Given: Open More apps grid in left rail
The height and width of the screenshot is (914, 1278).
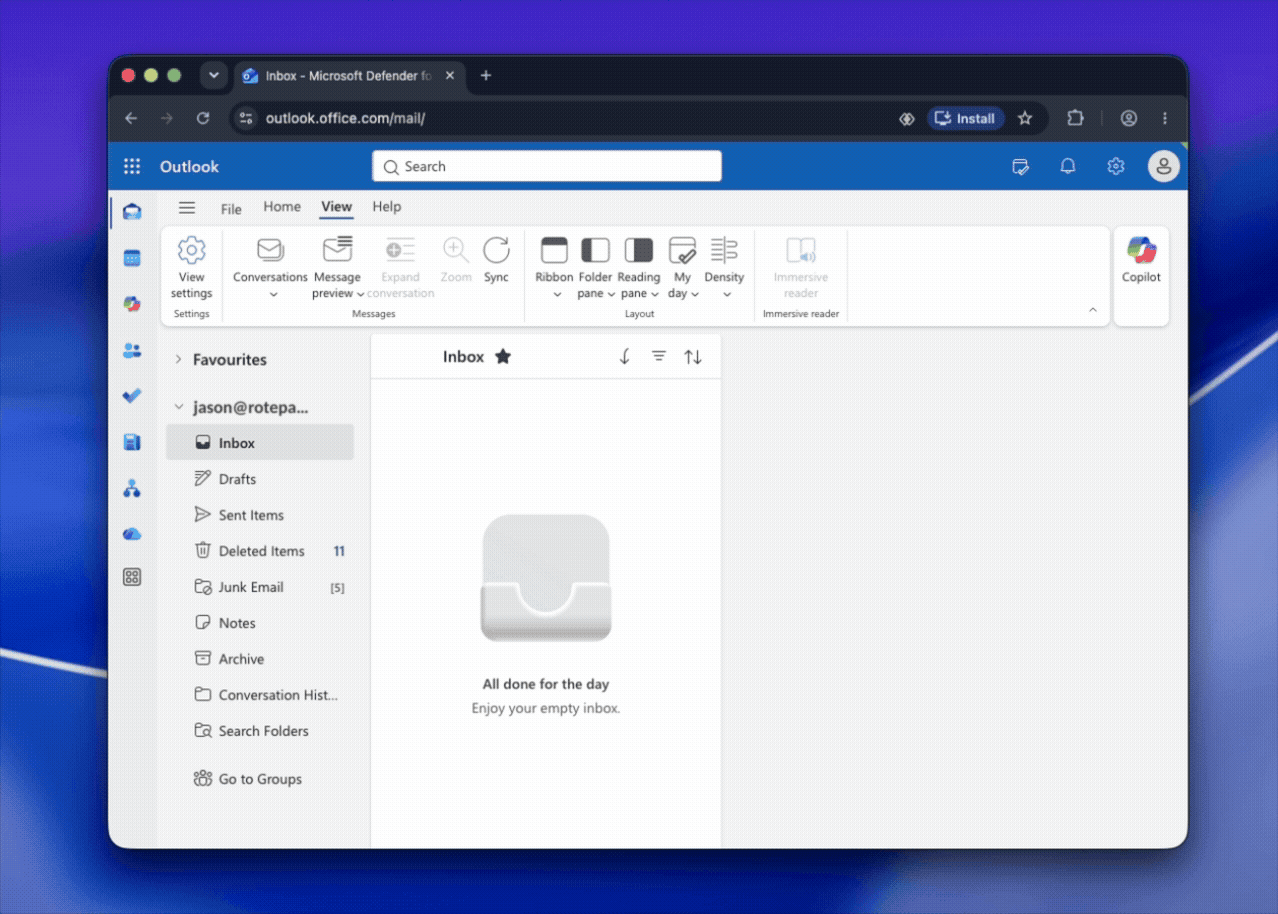Looking at the screenshot, I should coord(132,577).
